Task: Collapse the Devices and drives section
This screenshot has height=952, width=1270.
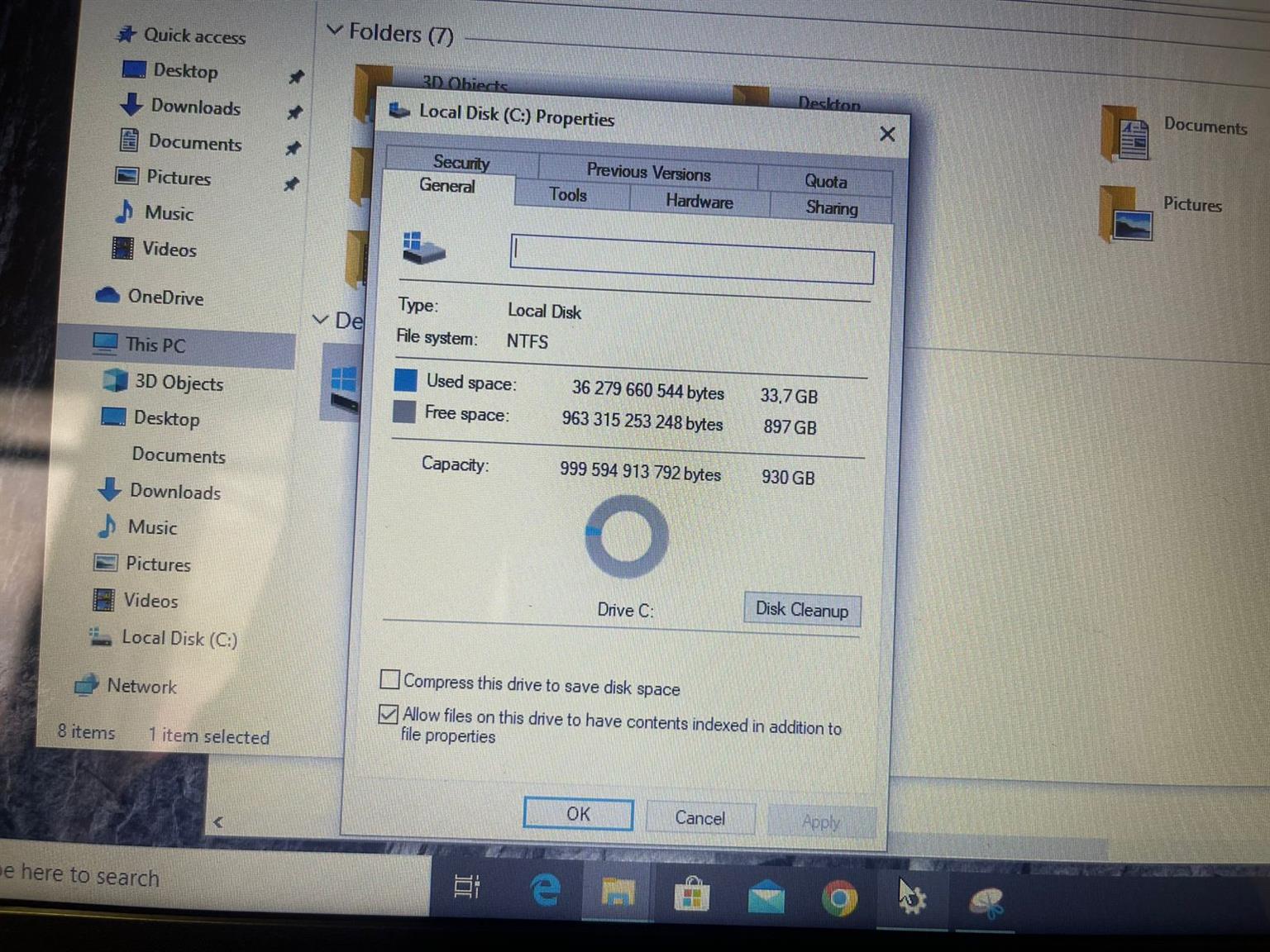Action: pos(320,319)
